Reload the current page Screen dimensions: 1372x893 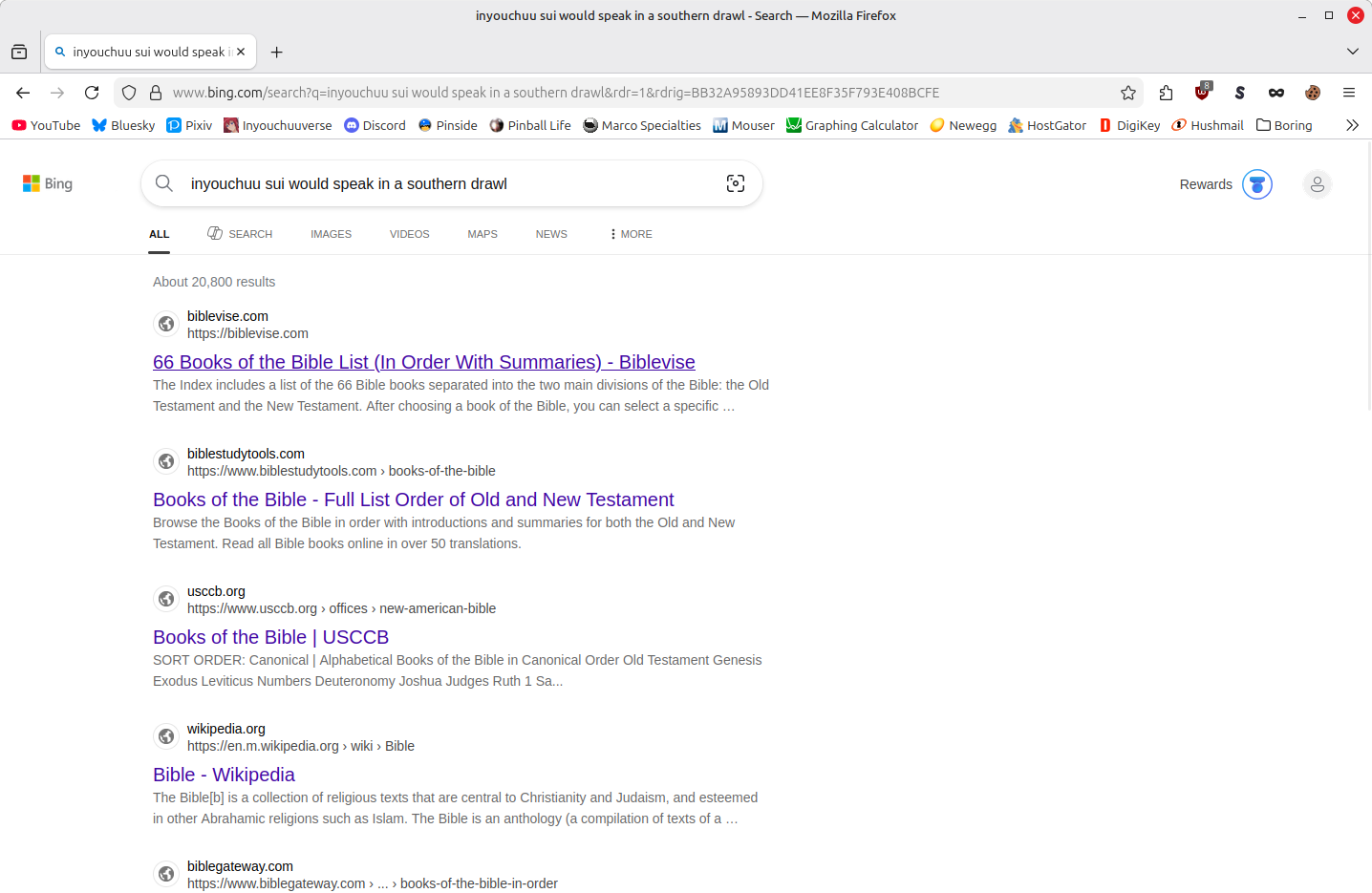pos(92,93)
